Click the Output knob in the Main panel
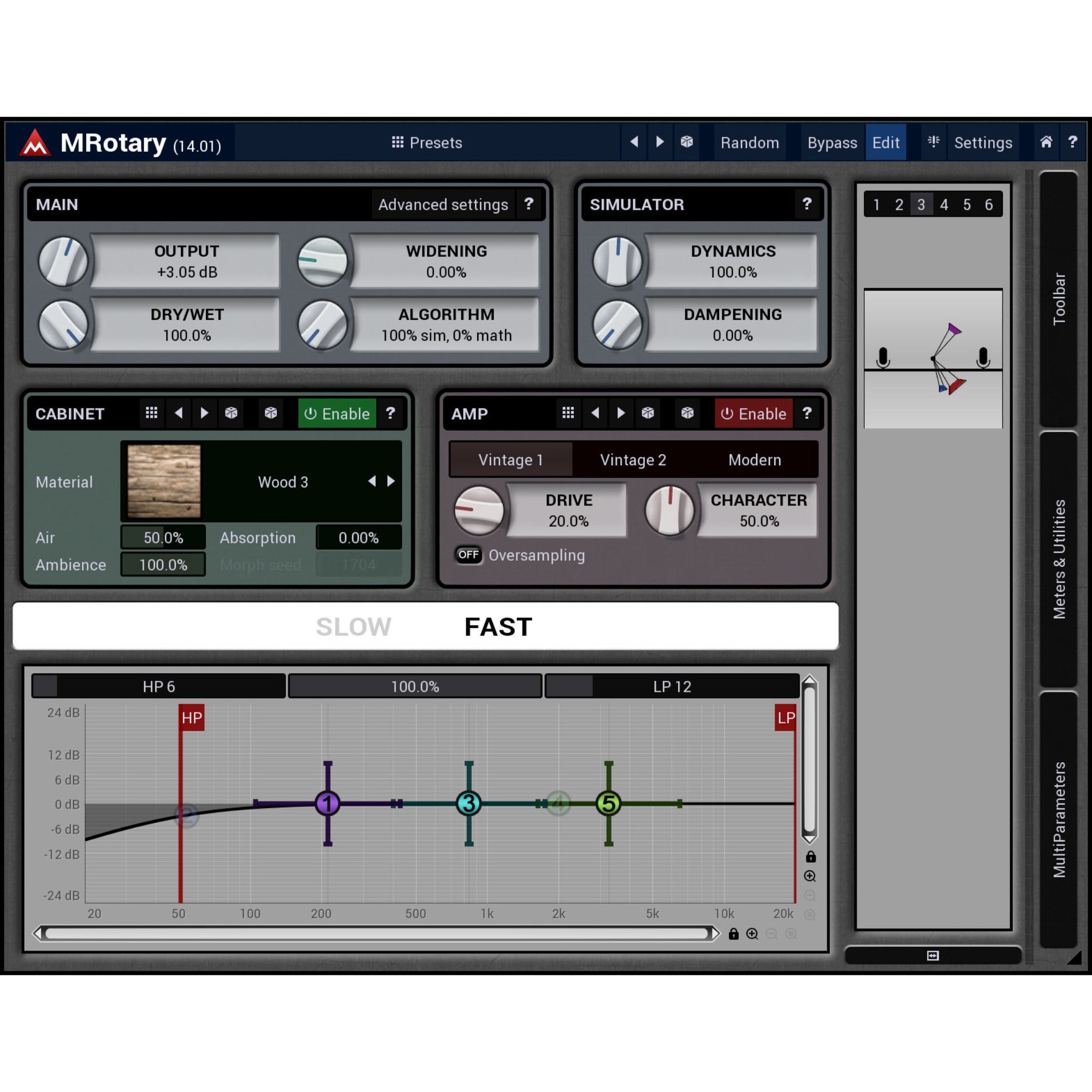The image size is (1092, 1092). pos(63,262)
